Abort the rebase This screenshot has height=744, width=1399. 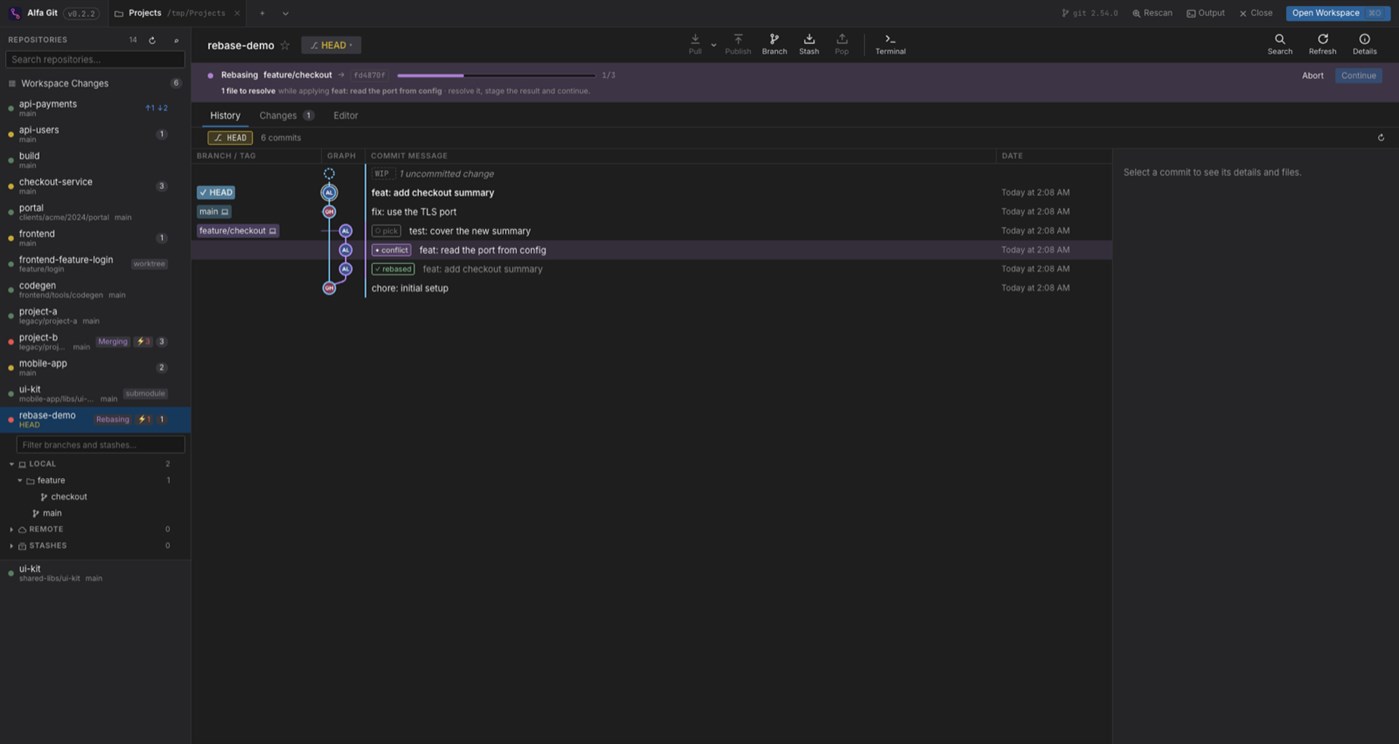[x=1312, y=76]
